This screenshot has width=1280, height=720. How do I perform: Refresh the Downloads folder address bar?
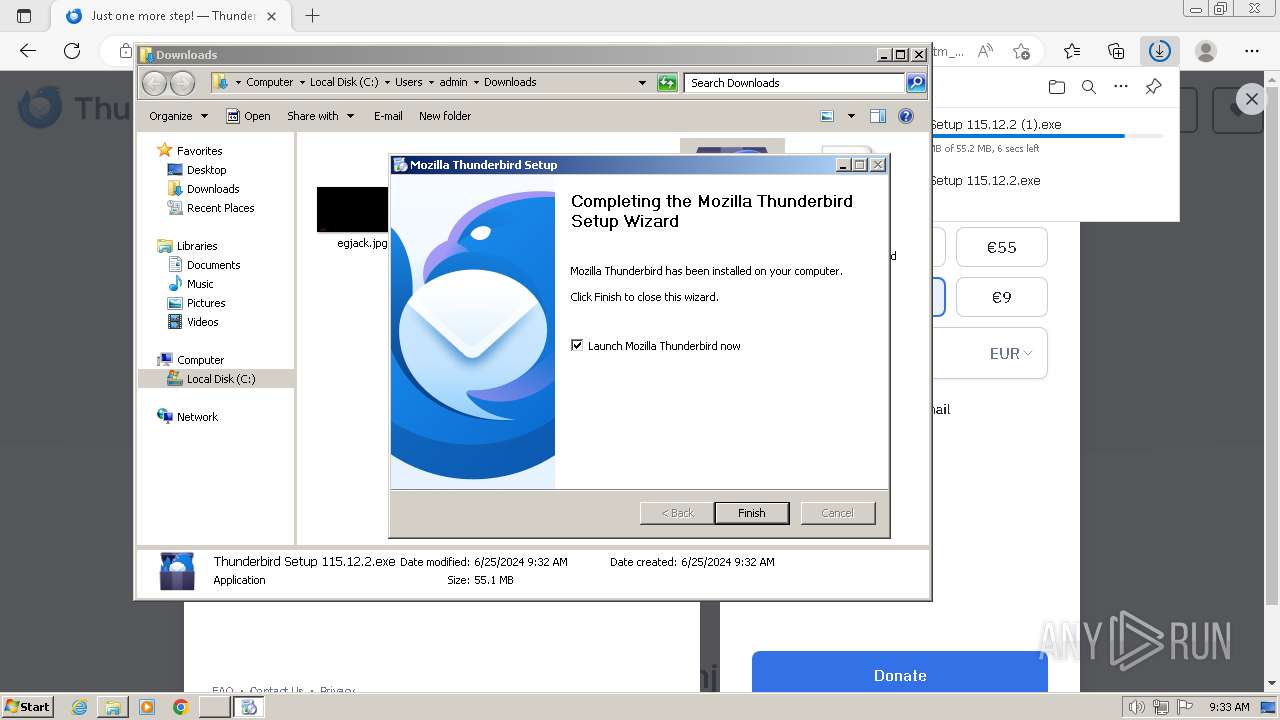[667, 83]
